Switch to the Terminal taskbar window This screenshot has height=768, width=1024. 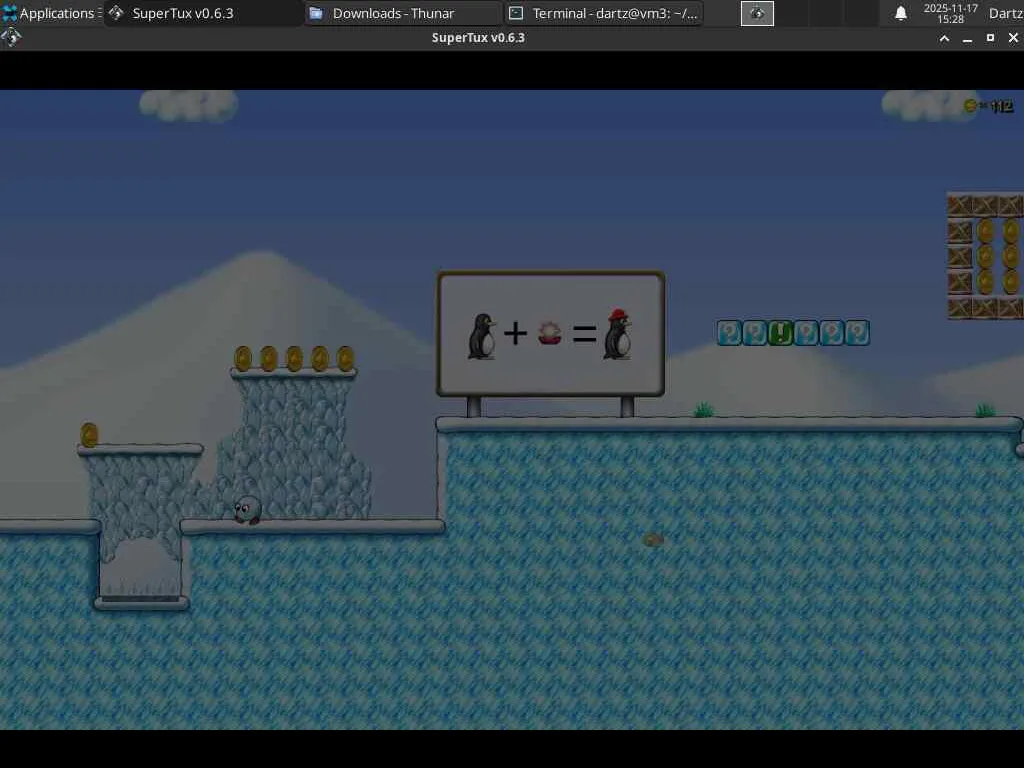(604, 13)
